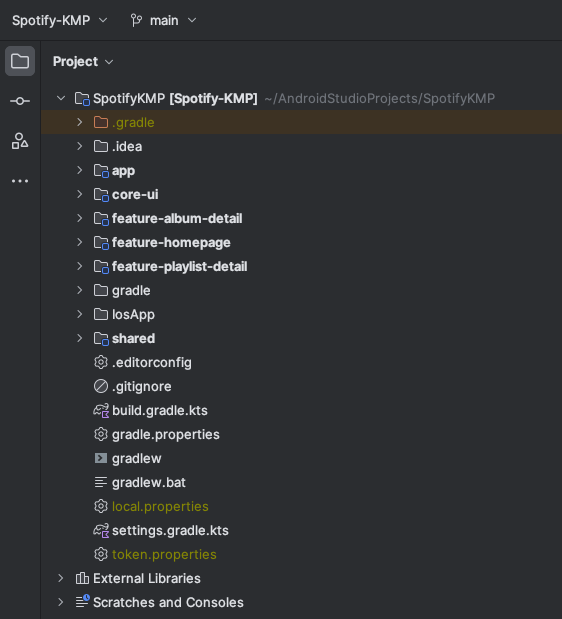Click the gradlew.bat text file icon
562x619 pixels.
[x=101, y=482]
